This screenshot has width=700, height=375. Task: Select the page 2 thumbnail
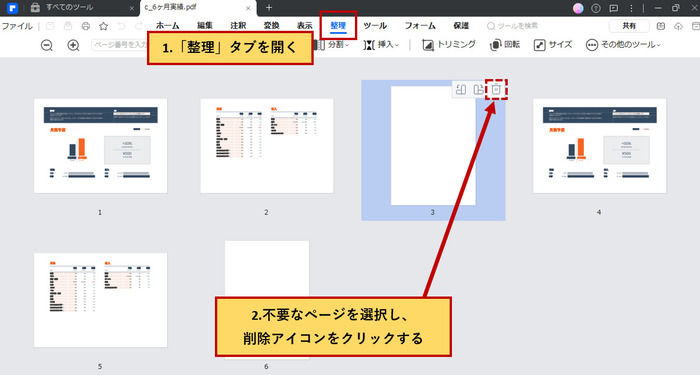[x=267, y=146]
